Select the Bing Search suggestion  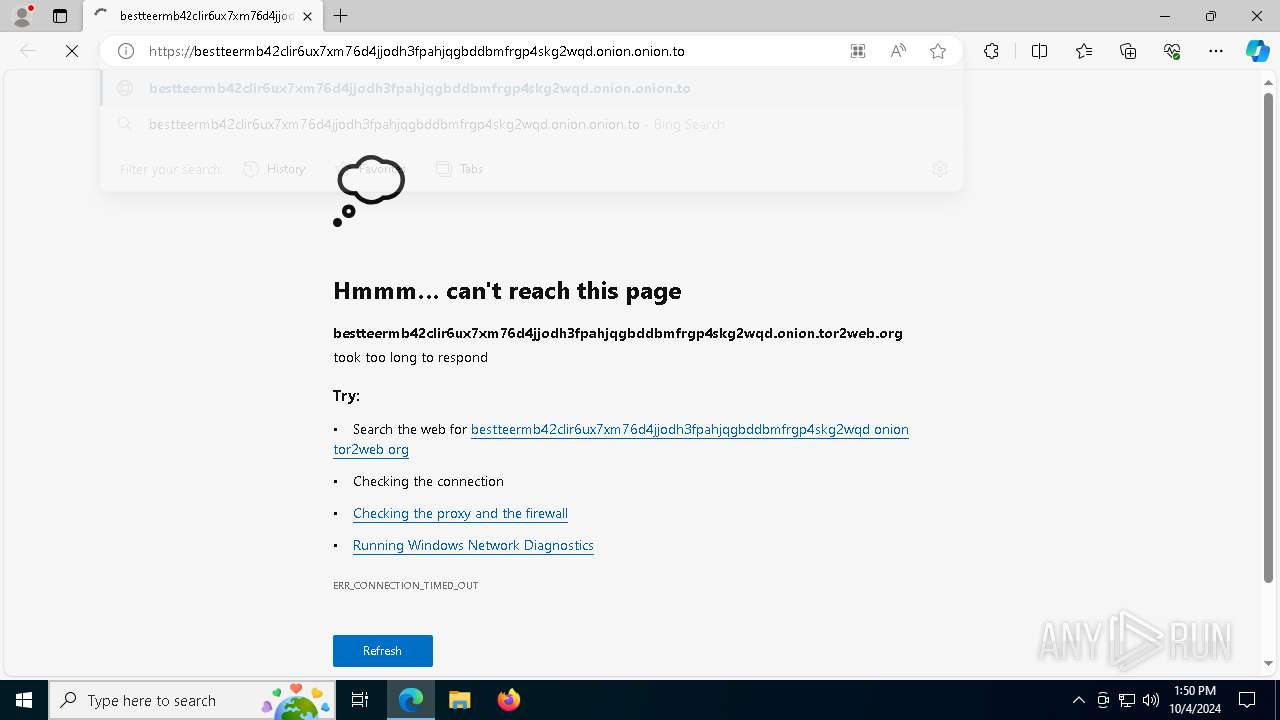(531, 124)
